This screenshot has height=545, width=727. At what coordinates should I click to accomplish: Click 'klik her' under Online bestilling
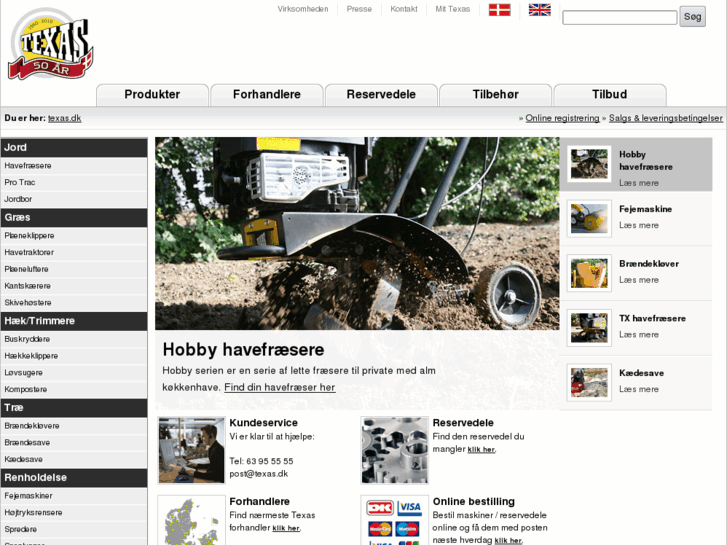pyautogui.click(x=508, y=541)
